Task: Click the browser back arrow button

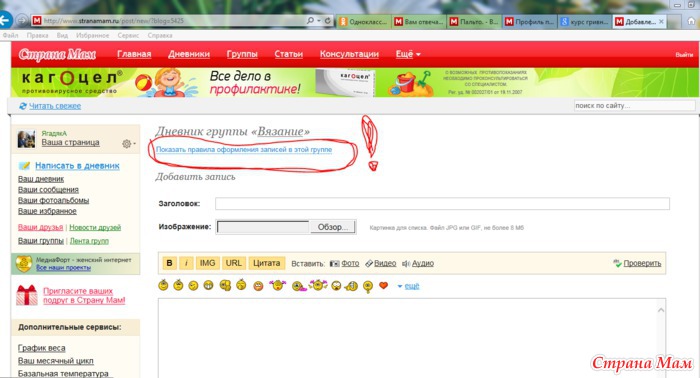Action: click(5, 20)
